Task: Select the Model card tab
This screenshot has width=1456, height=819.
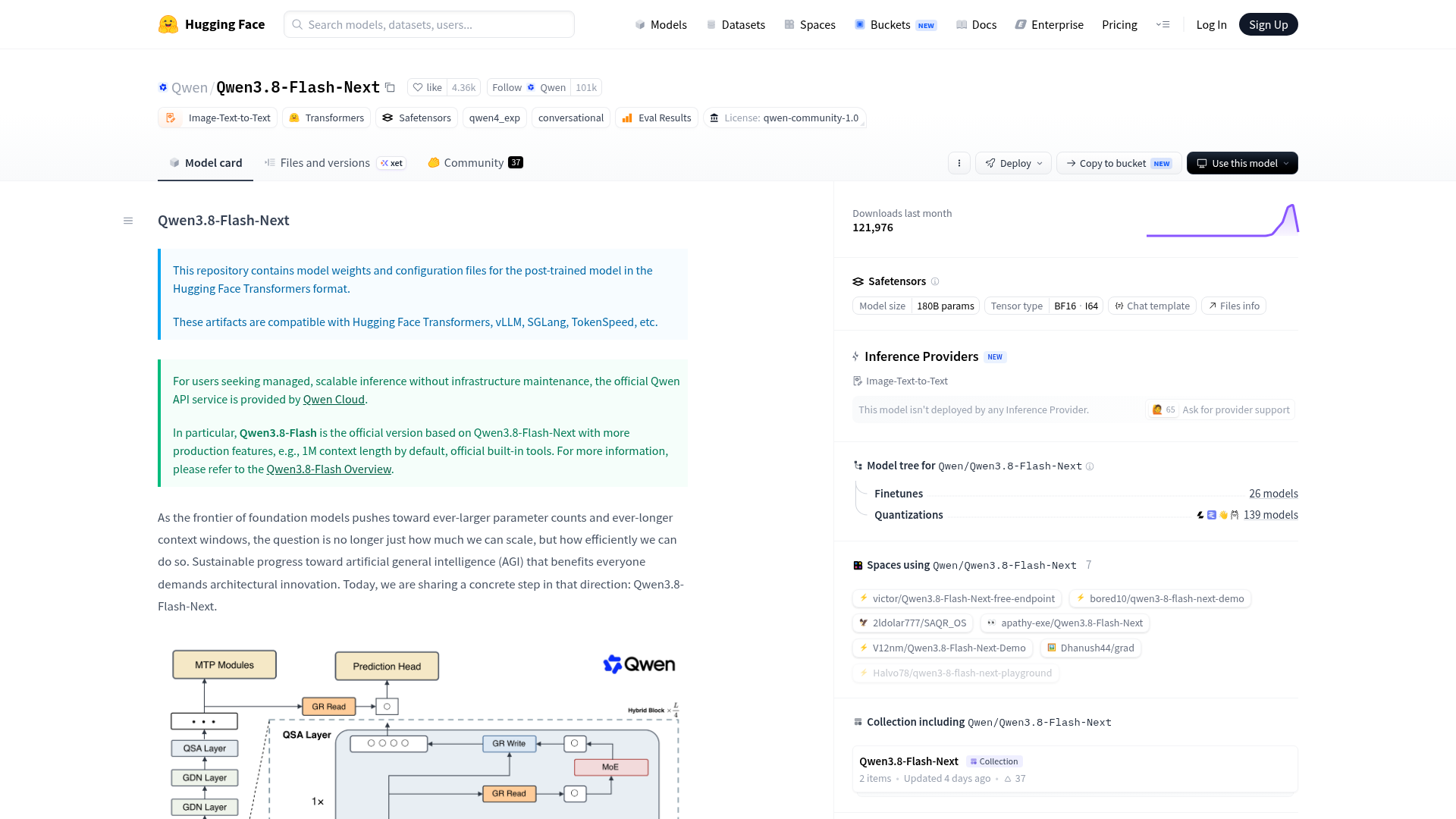Action: point(206,163)
